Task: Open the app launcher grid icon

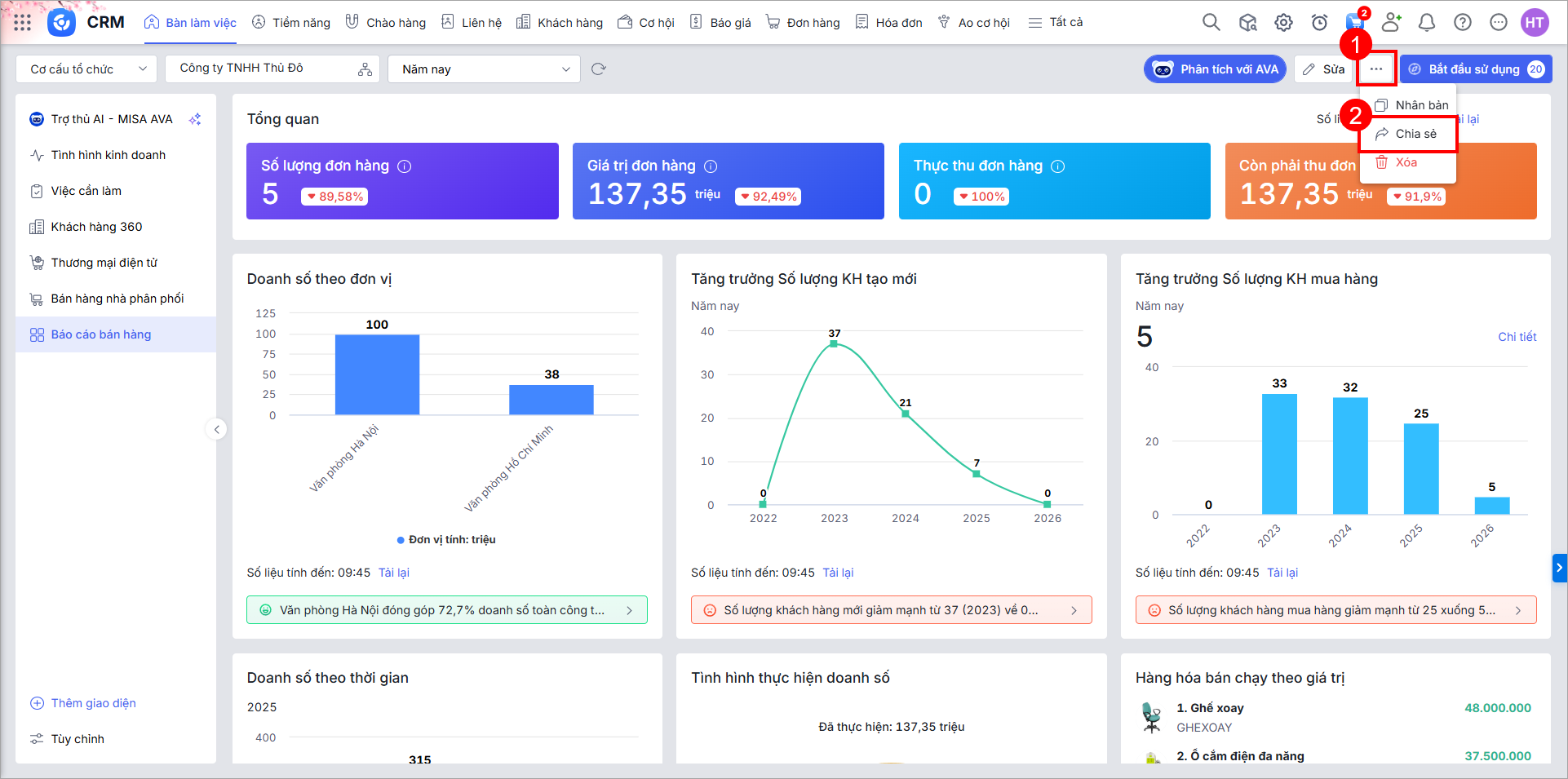Action: 23,23
